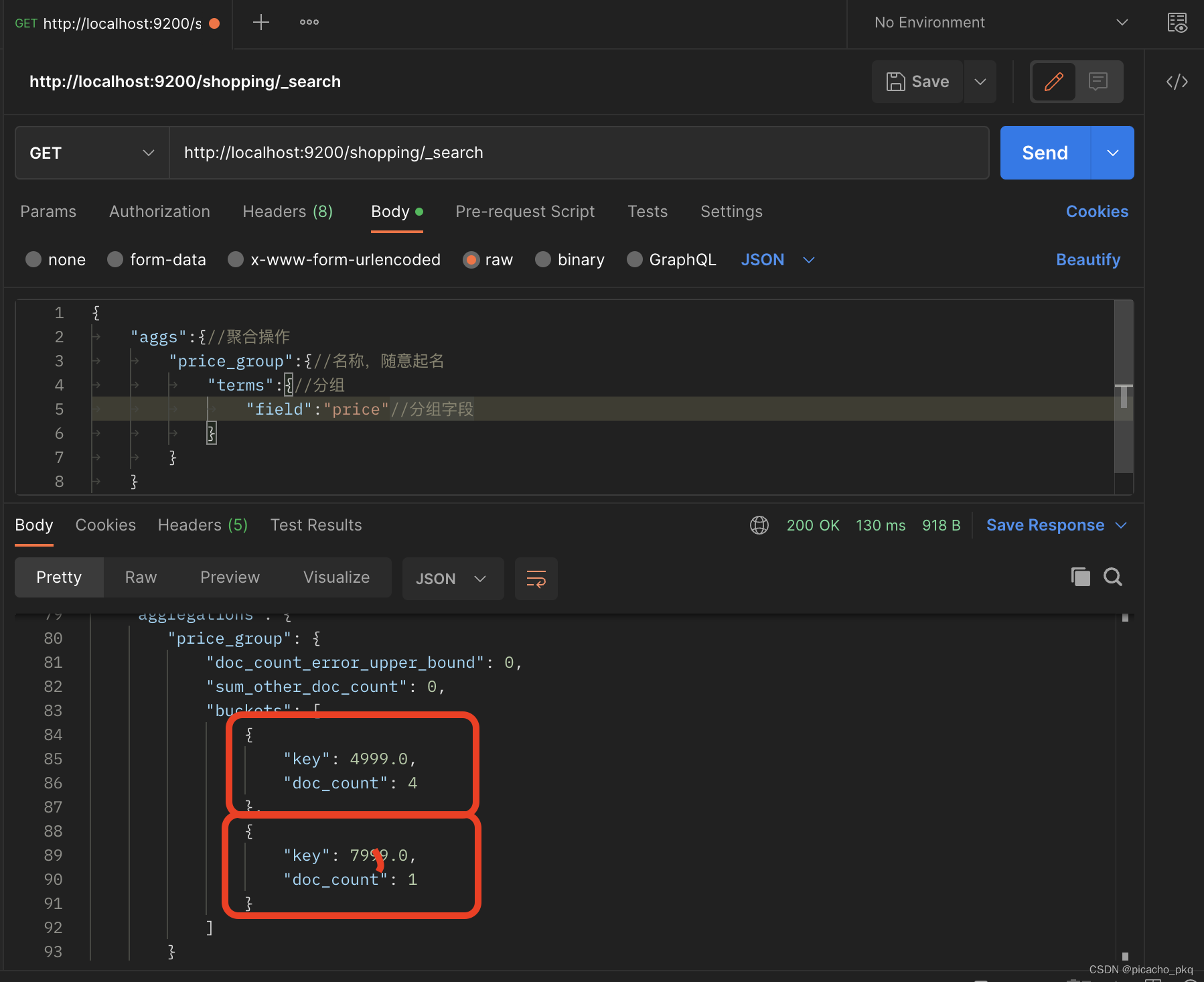Screen dimensions: 1204x982
Task: Open the code snippet panel icon
Action: (1177, 82)
